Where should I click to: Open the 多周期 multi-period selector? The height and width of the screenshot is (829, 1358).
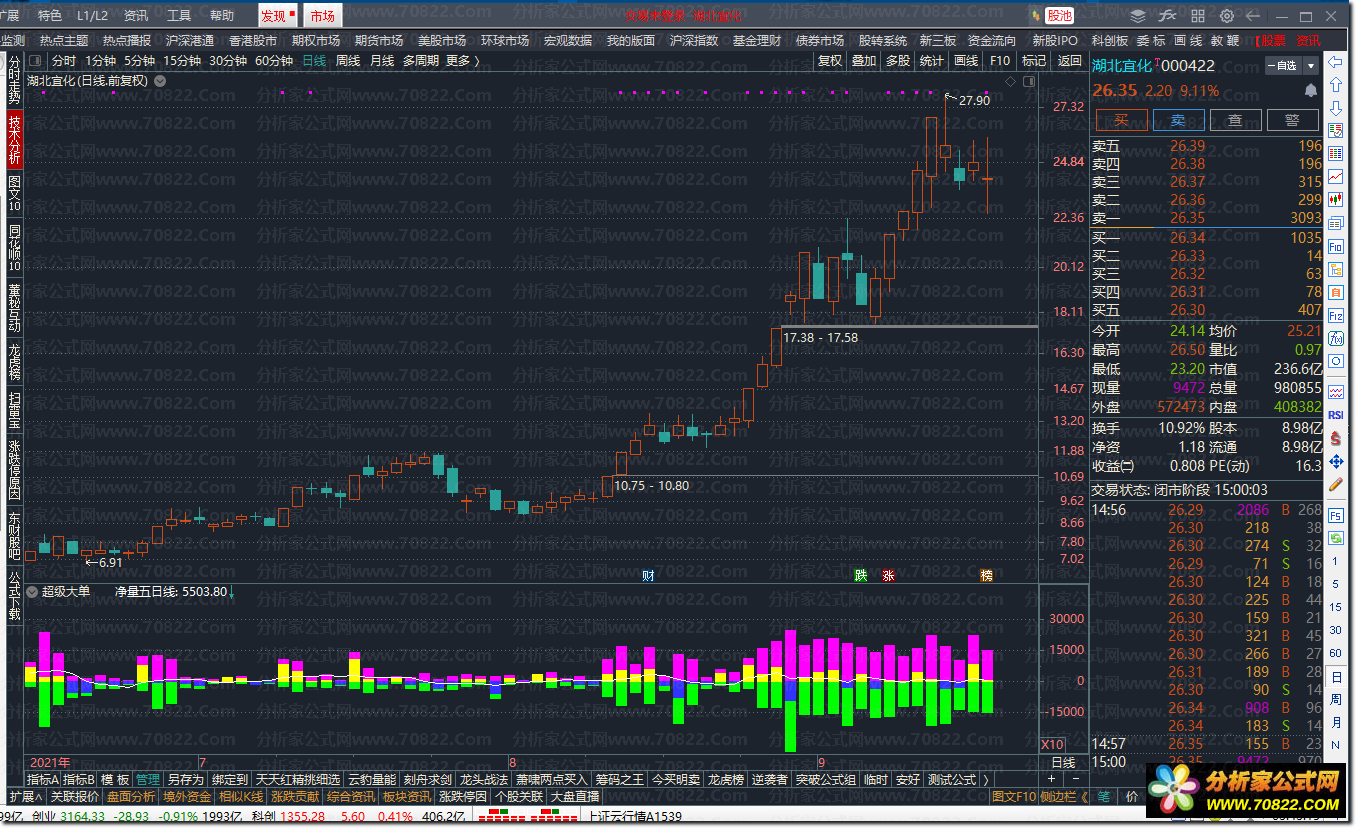(420, 60)
